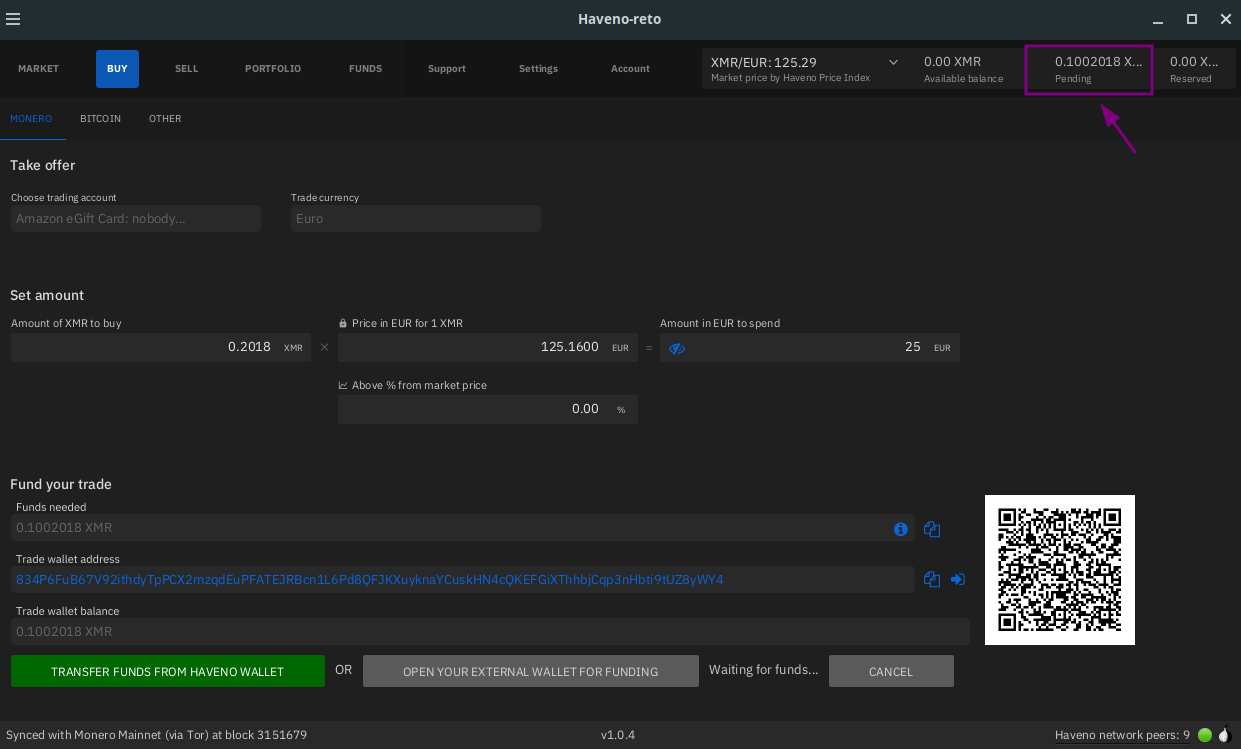Open the Trade currency dropdown

tap(415, 219)
